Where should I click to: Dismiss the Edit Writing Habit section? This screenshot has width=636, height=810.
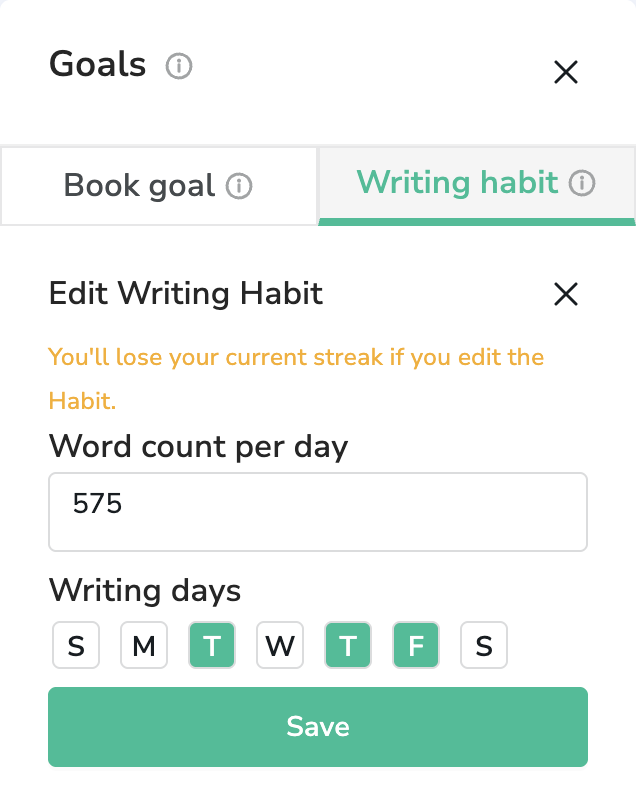pos(566,294)
